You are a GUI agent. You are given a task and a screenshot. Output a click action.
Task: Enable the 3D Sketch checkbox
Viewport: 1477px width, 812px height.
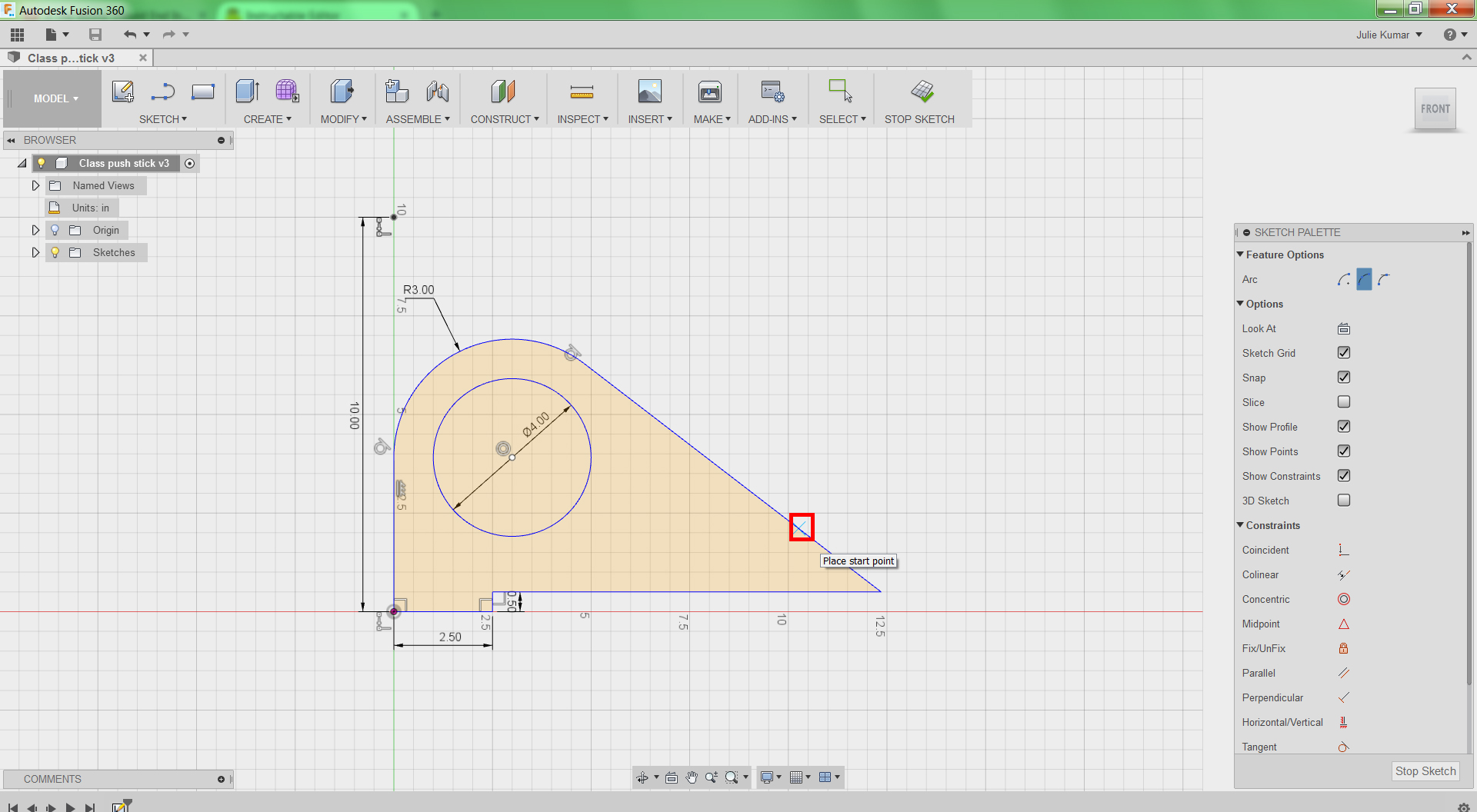click(1344, 501)
